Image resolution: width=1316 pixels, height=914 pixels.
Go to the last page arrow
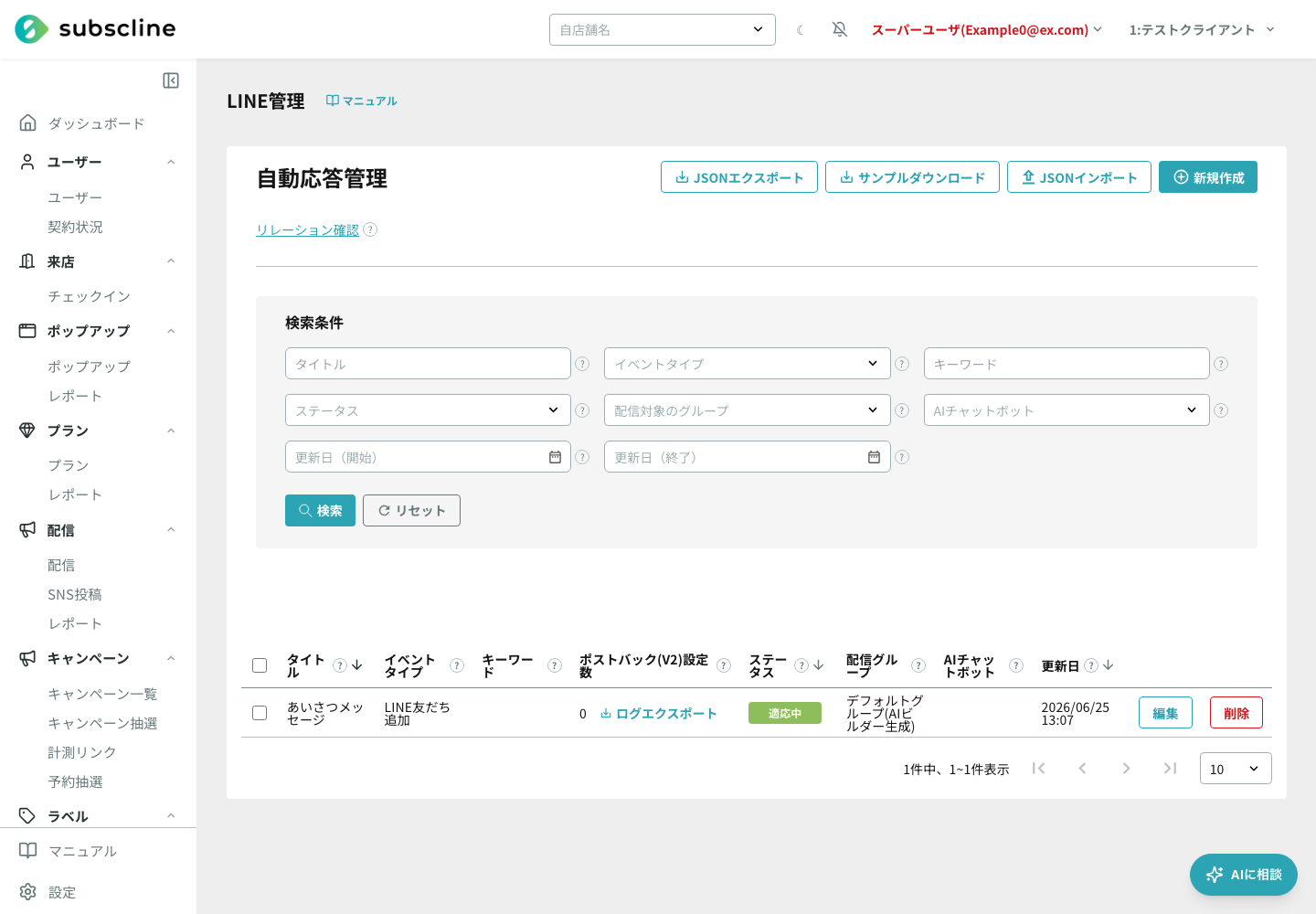coord(1170,769)
